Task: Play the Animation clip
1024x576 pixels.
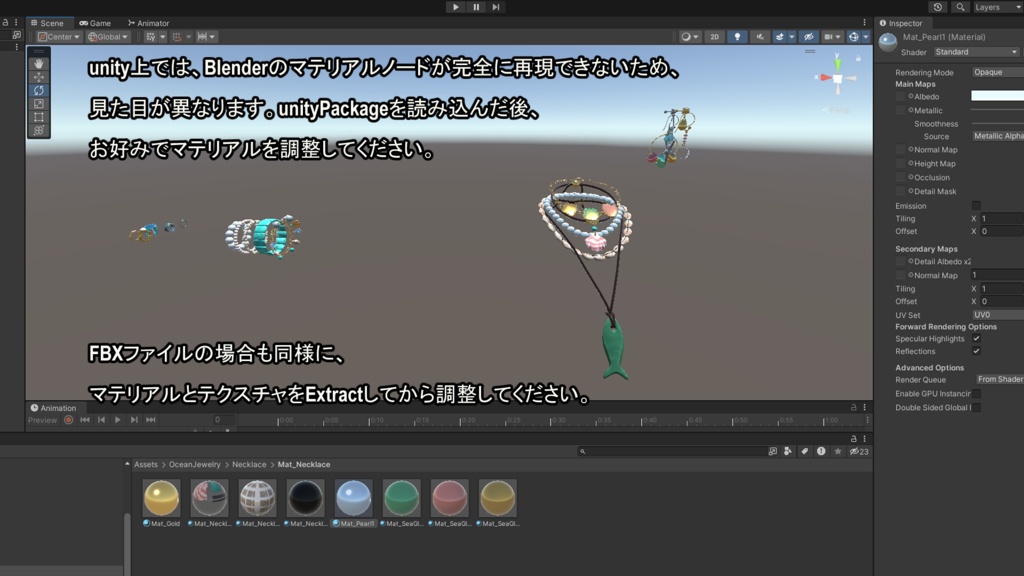Action: tap(118, 420)
